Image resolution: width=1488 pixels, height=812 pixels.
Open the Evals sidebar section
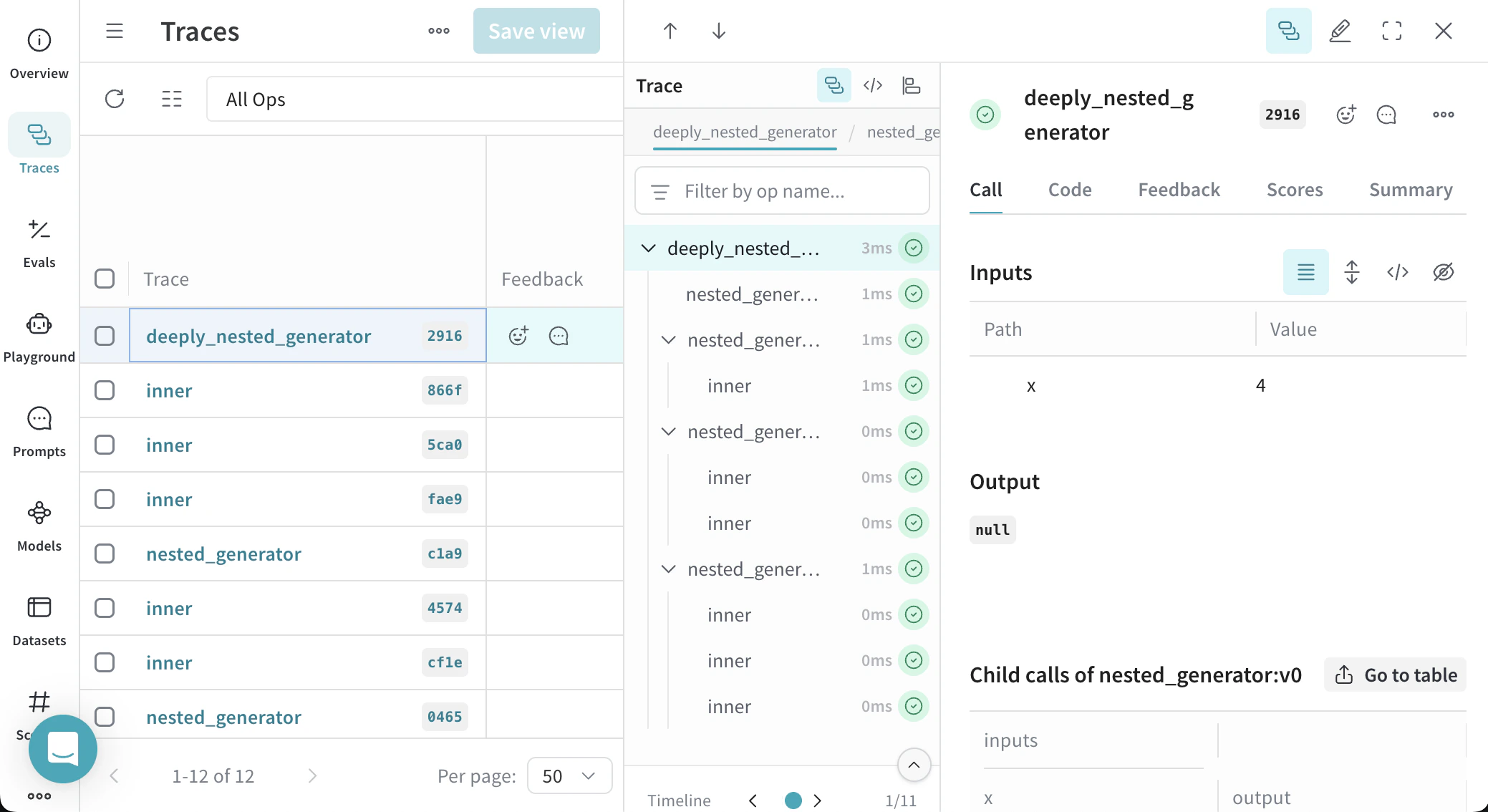click(39, 242)
